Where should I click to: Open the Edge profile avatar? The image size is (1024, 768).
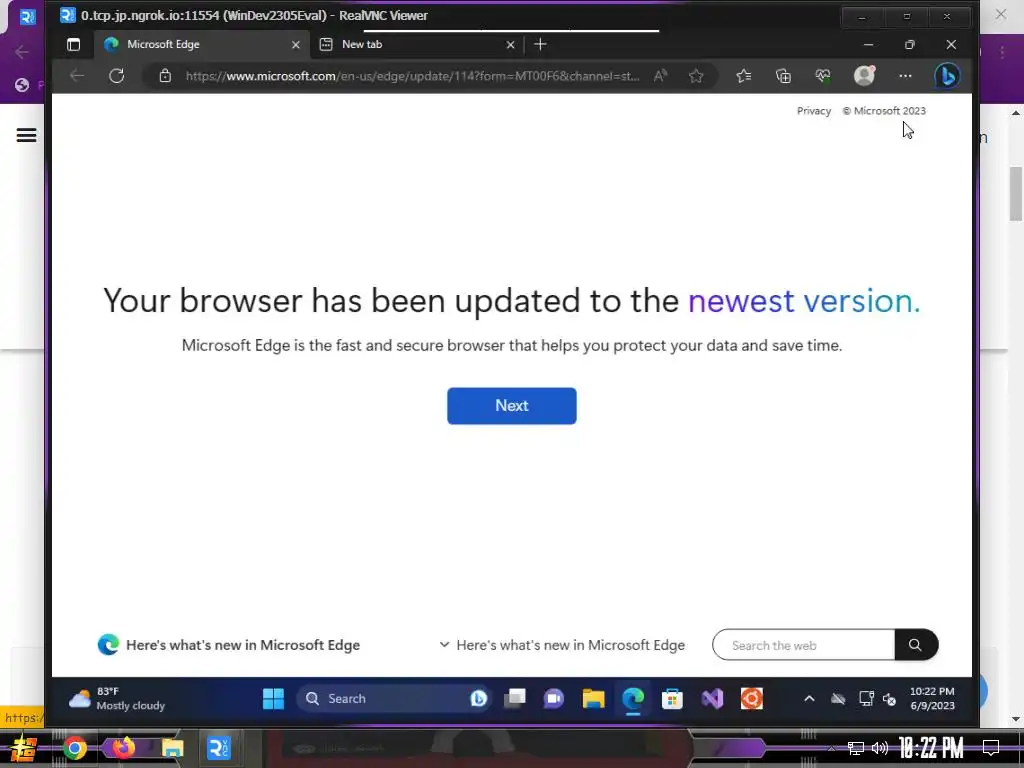864,76
